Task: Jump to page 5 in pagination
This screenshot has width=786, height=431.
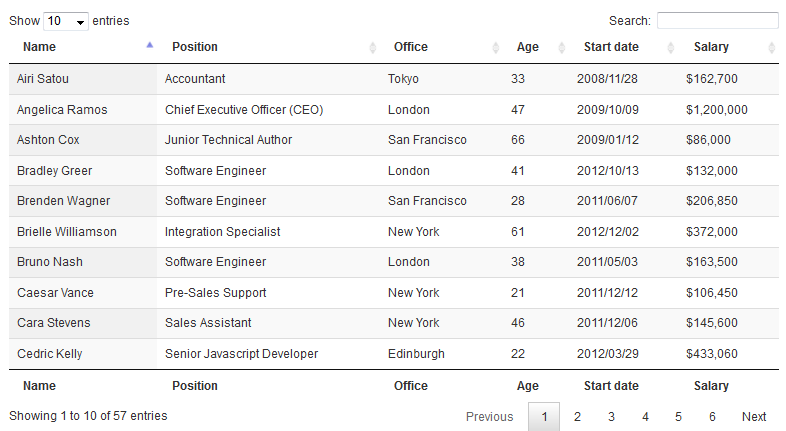Action: click(x=678, y=416)
